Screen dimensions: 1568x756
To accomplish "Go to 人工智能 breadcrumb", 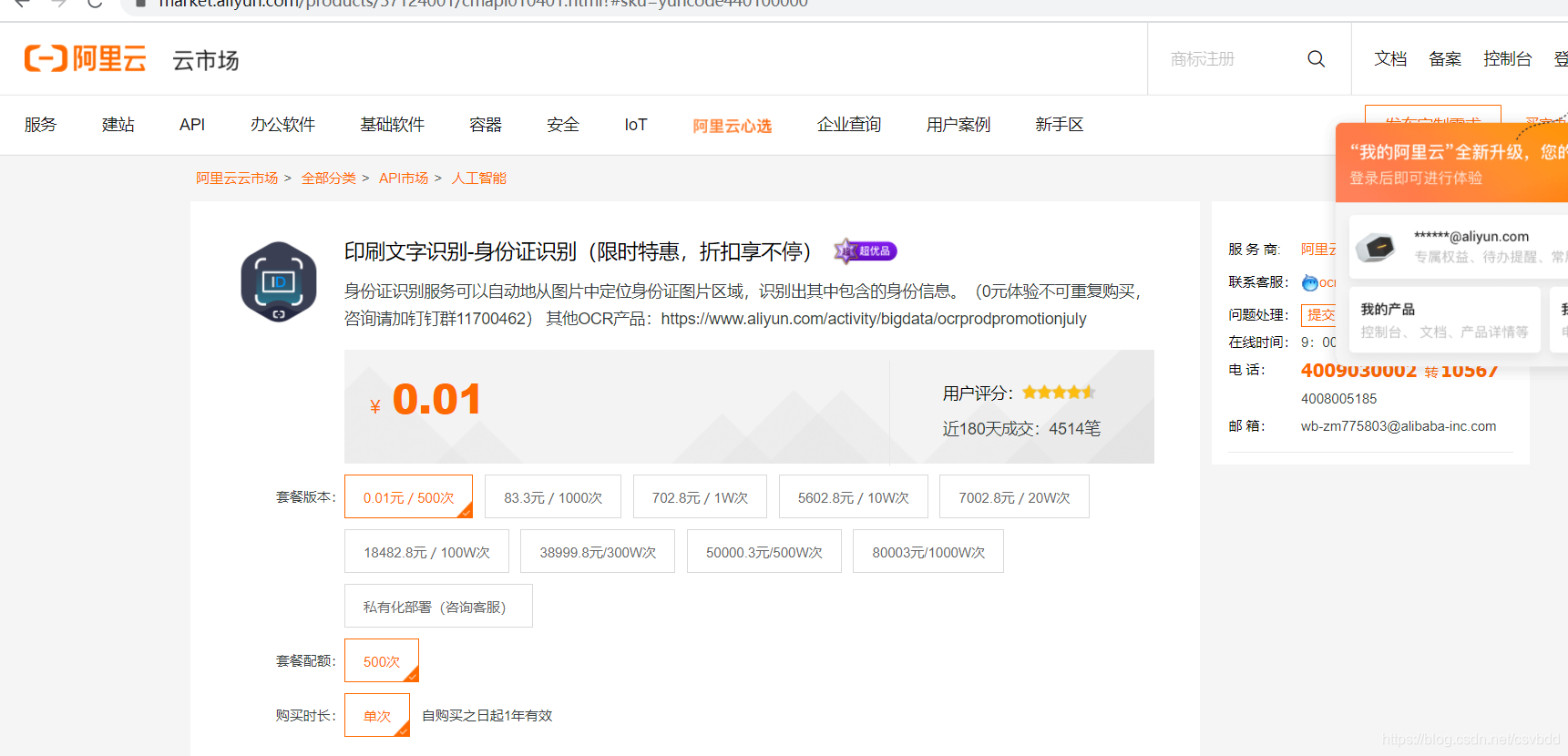I will point(479,179).
